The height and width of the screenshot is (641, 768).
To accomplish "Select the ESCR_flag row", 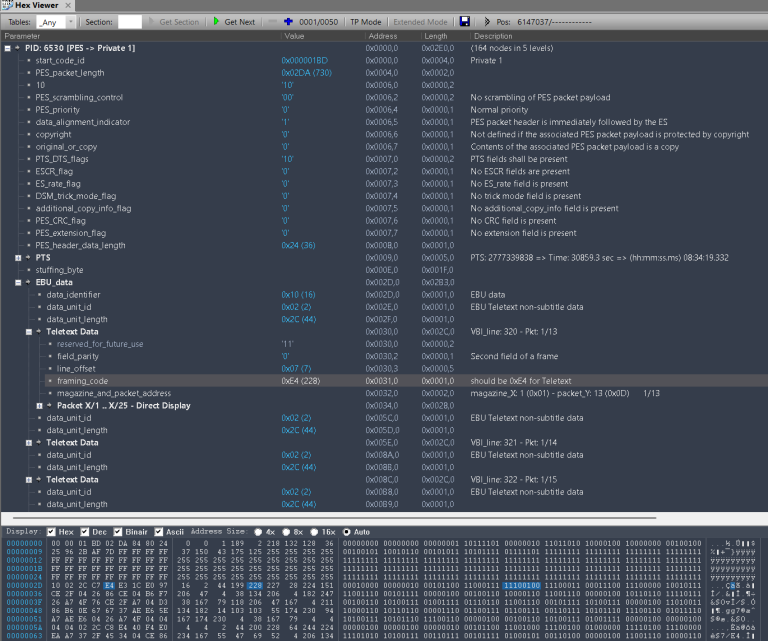I will click(384, 171).
